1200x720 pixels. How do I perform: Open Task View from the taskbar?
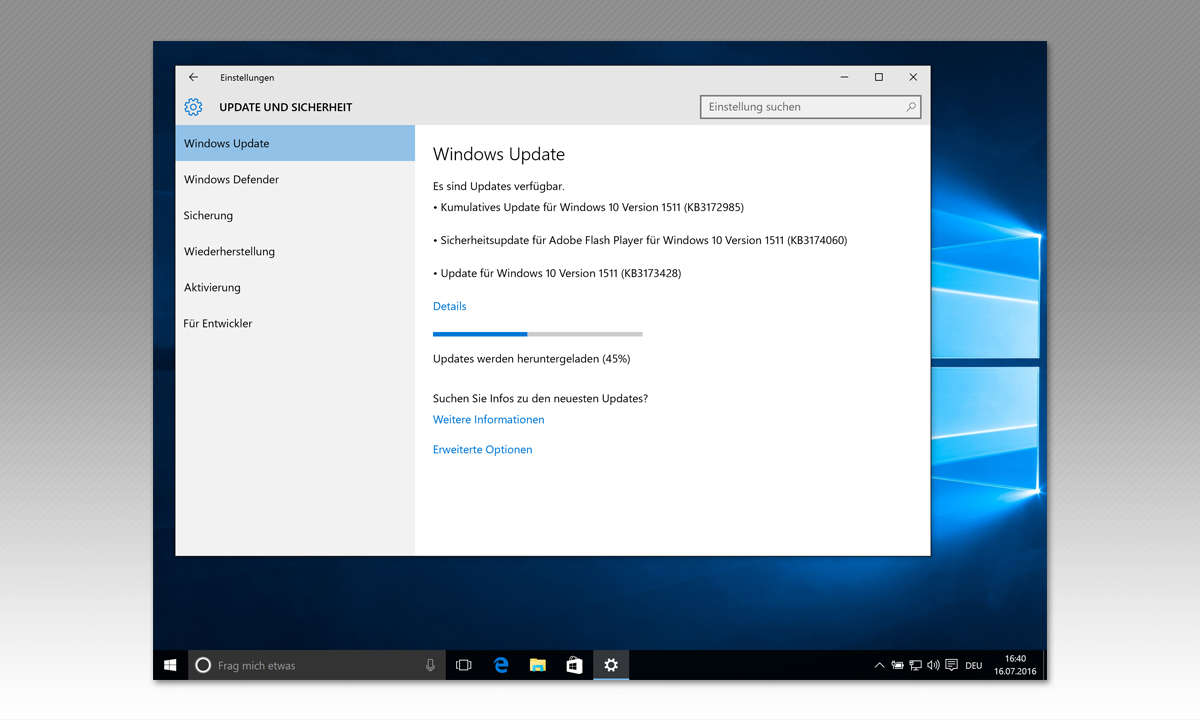(464, 665)
